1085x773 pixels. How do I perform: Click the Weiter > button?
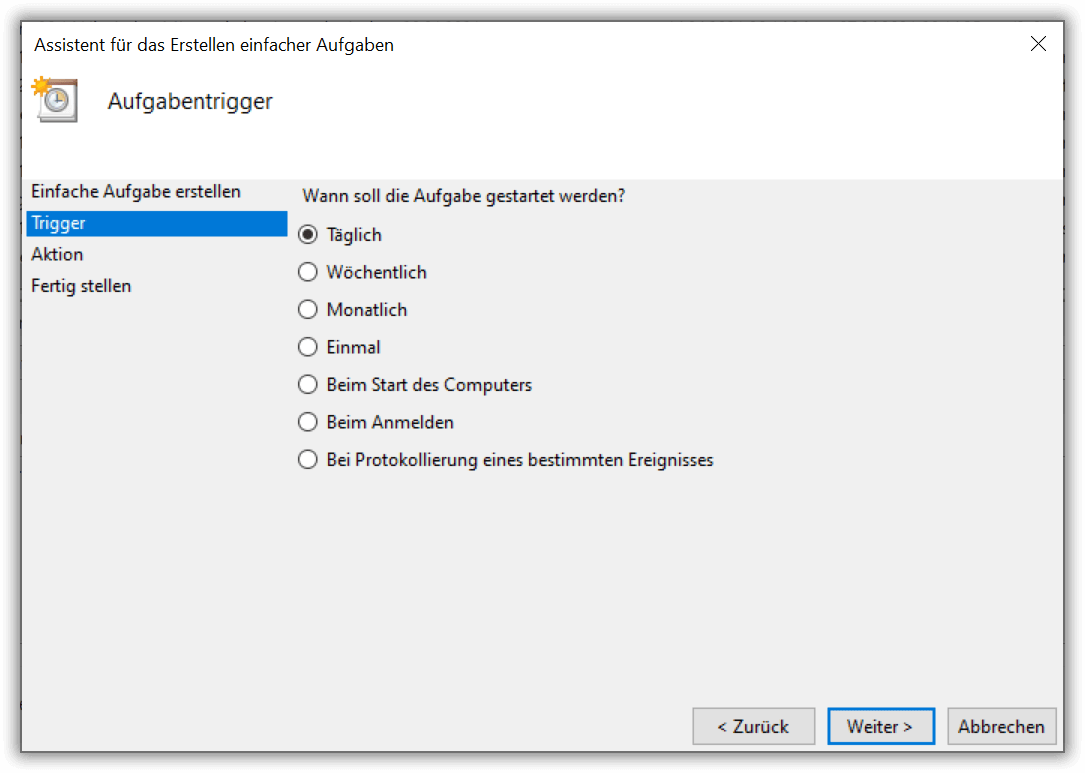880,726
